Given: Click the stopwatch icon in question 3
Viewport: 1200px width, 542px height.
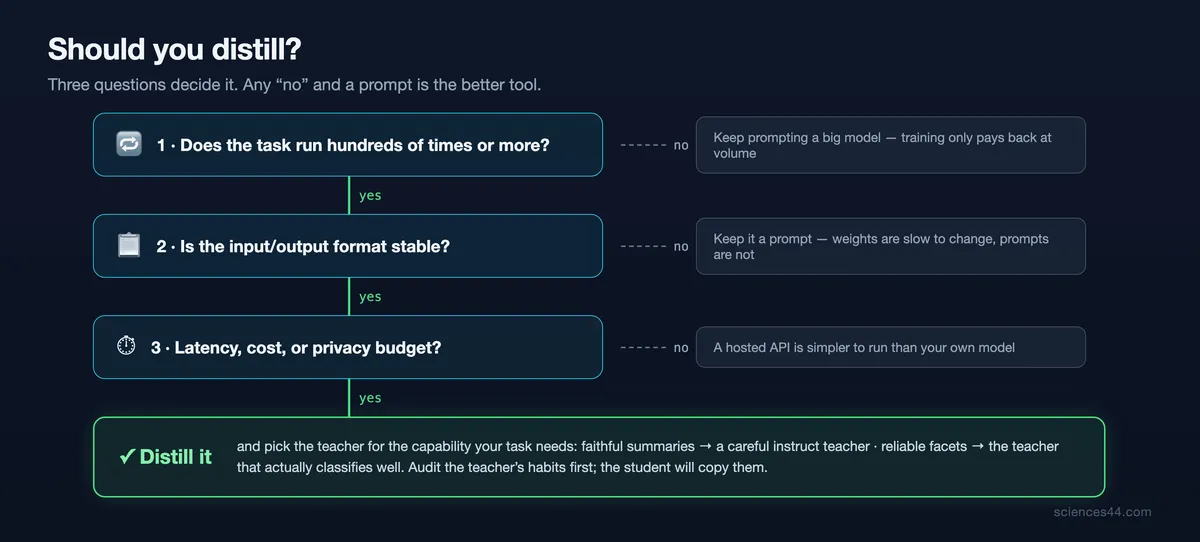Looking at the screenshot, I should point(126,347).
